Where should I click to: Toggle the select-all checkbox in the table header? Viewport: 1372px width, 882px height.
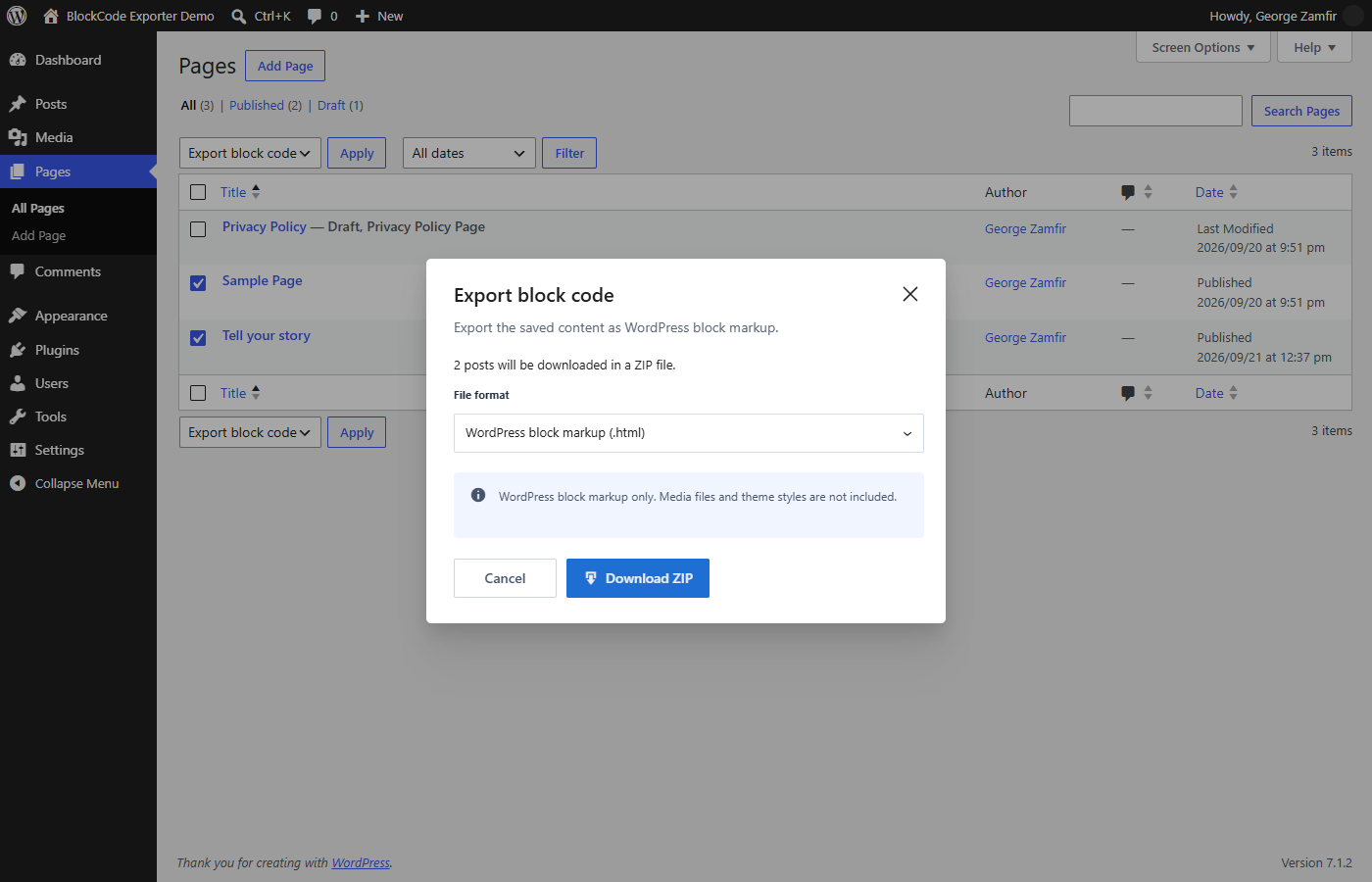pyautogui.click(x=198, y=192)
